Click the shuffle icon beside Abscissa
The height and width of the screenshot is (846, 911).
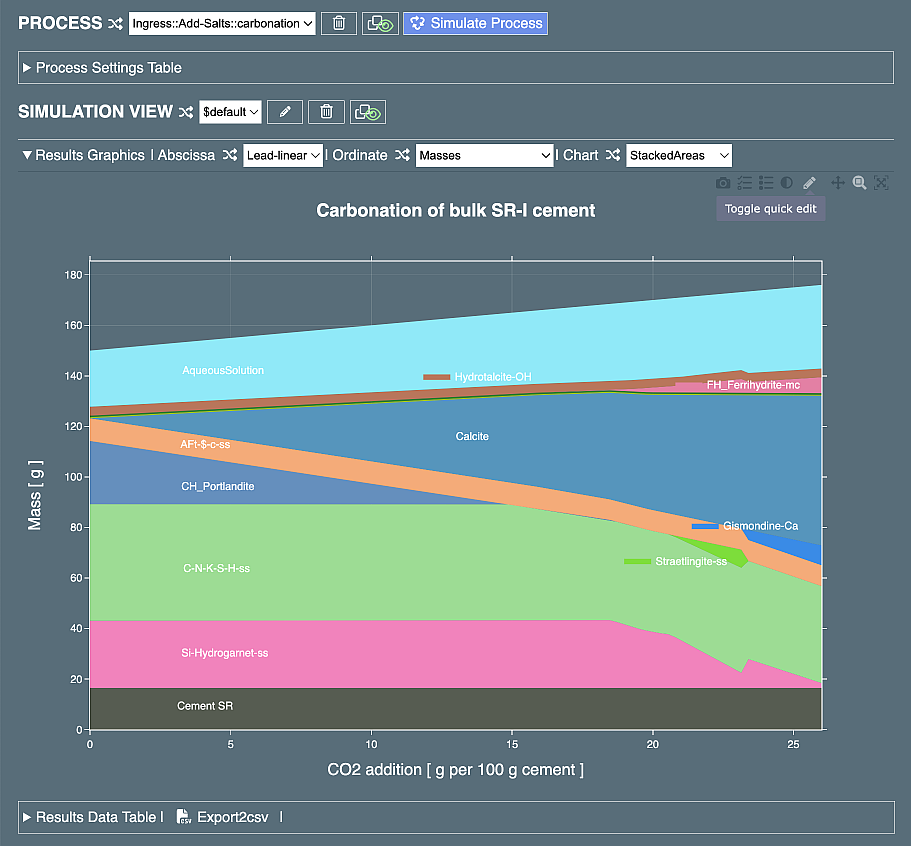(x=230, y=155)
